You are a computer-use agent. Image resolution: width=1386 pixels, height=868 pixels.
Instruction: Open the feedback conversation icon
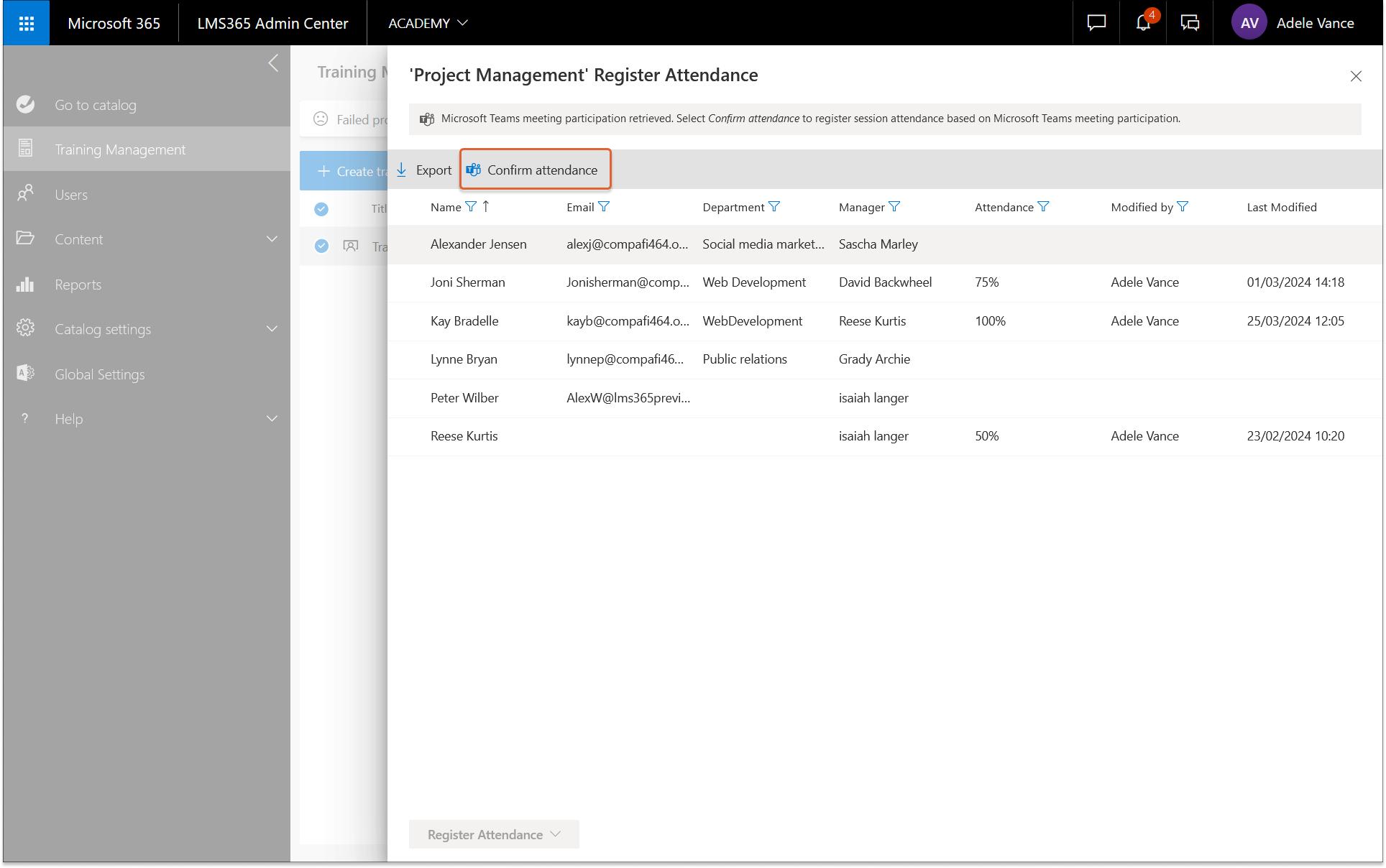(x=1190, y=23)
